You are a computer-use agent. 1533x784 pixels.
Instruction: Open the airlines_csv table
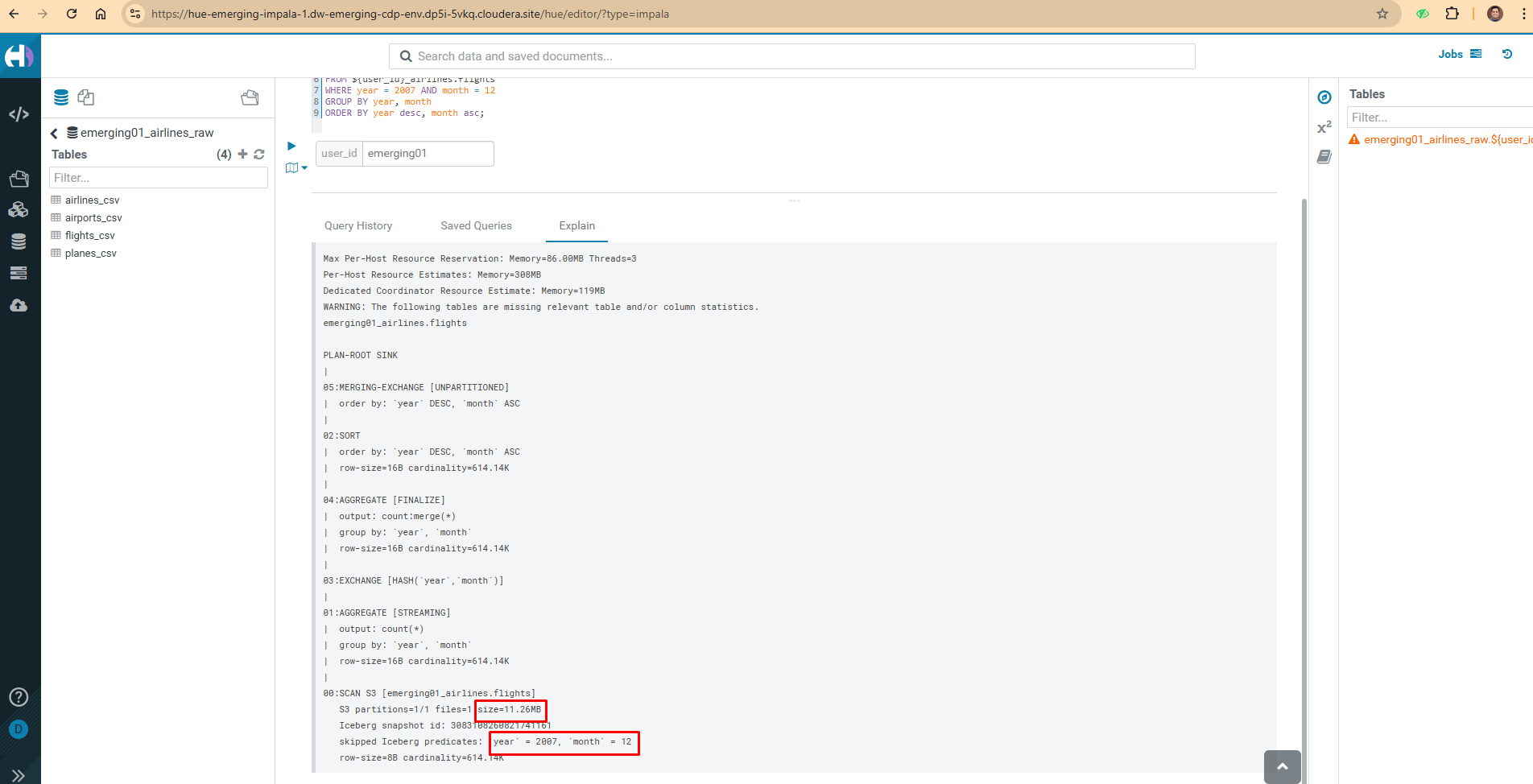pyautogui.click(x=92, y=200)
